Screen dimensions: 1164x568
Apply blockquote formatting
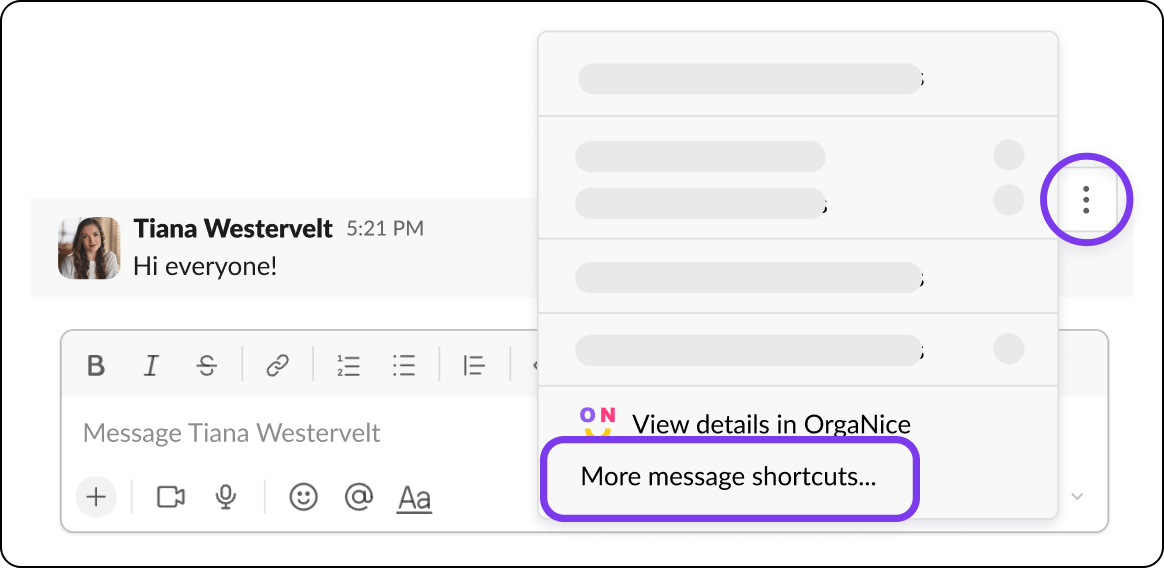(x=474, y=365)
